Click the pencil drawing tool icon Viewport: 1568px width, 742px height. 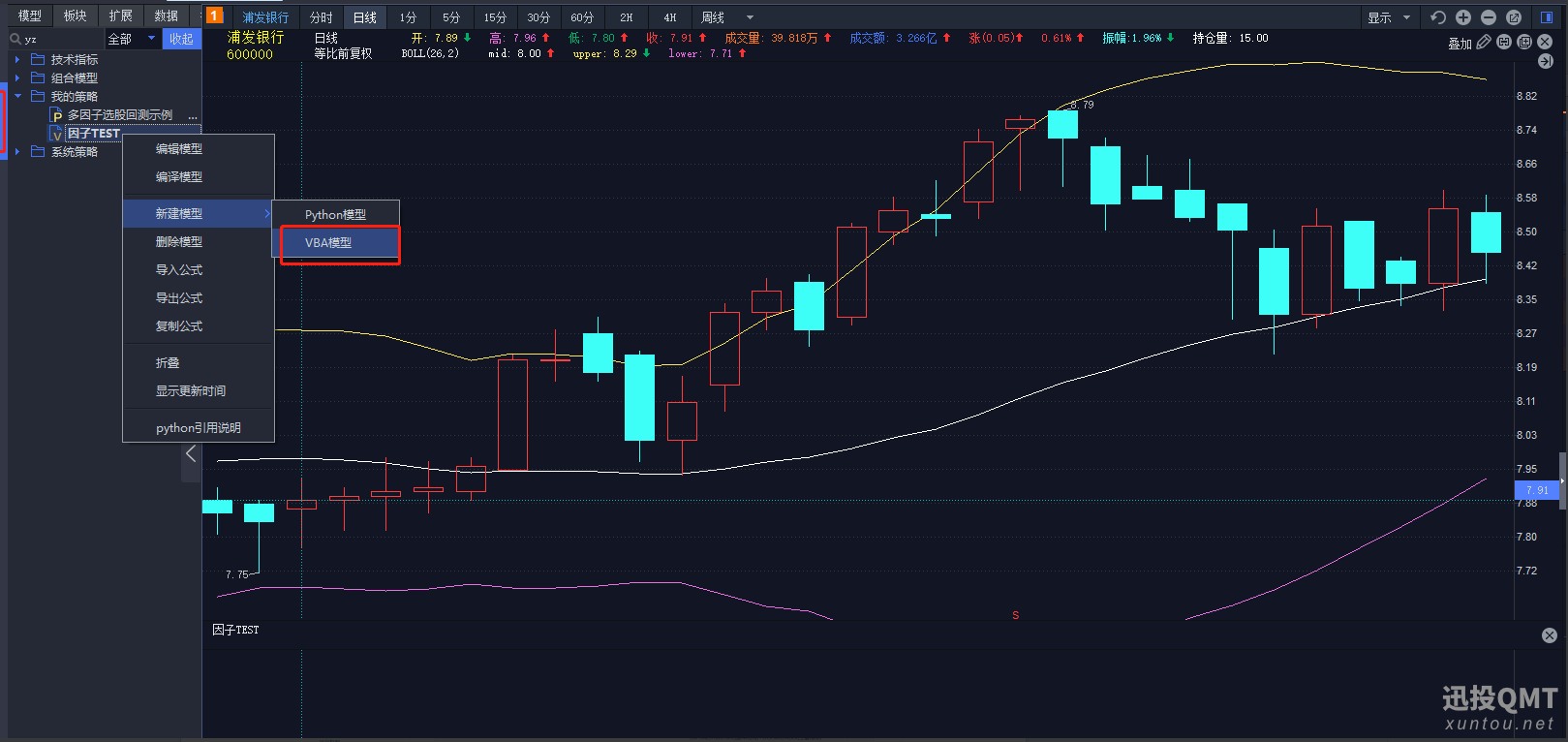pyautogui.click(x=1484, y=42)
